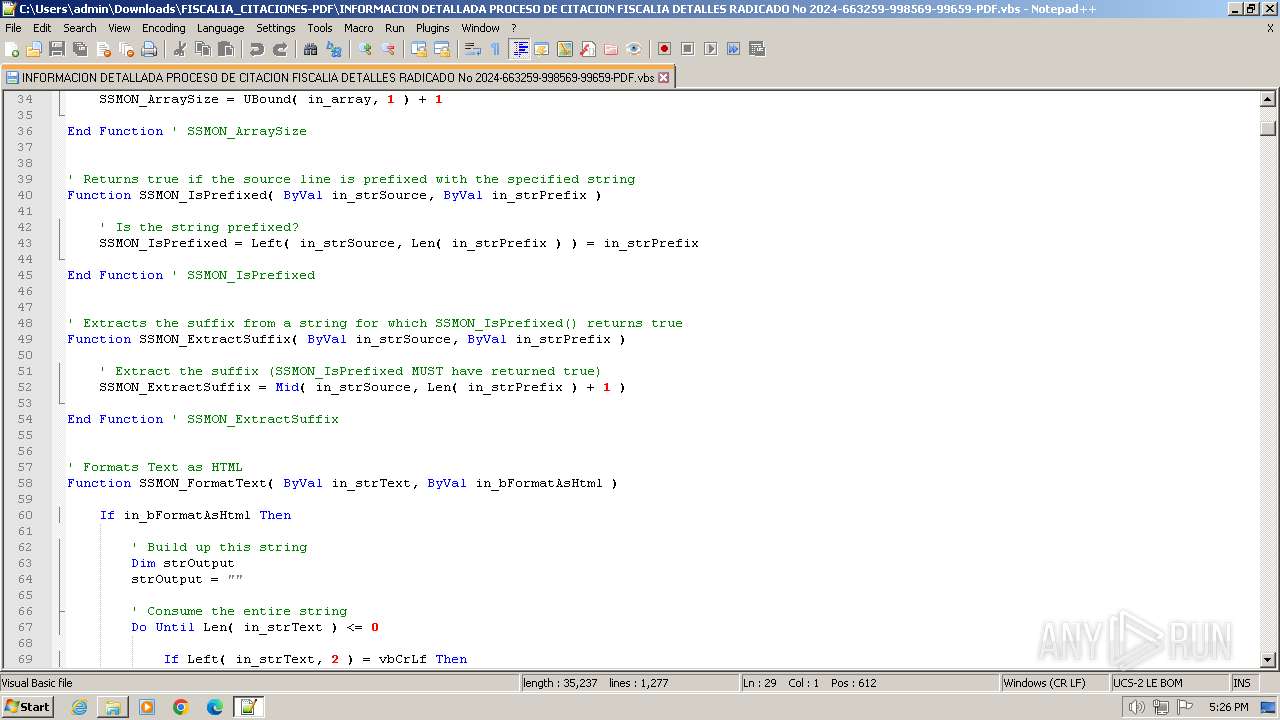Image resolution: width=1280 pixels, height=720 pixels.
Task: Open Find with the binoculars icon
Action: (311, 49)
